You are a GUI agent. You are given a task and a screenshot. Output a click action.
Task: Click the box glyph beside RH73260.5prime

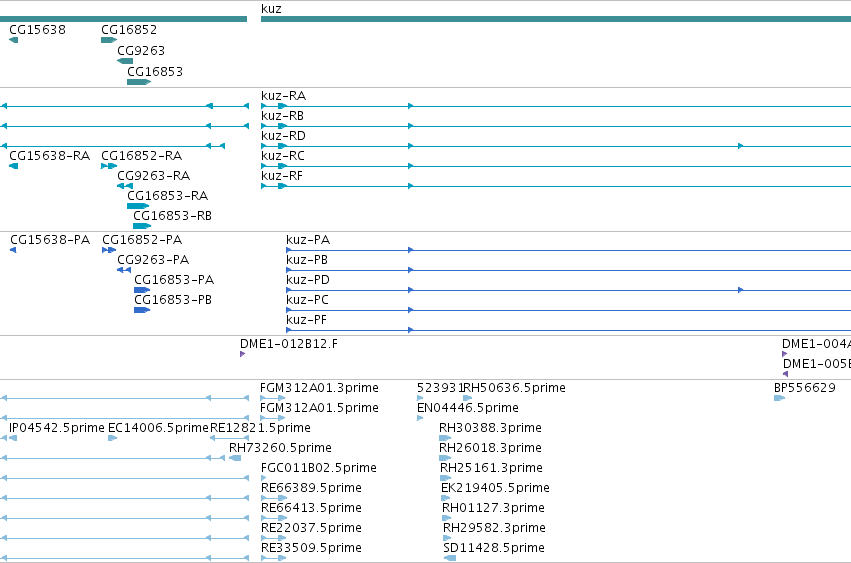click(x=235, y=458)
